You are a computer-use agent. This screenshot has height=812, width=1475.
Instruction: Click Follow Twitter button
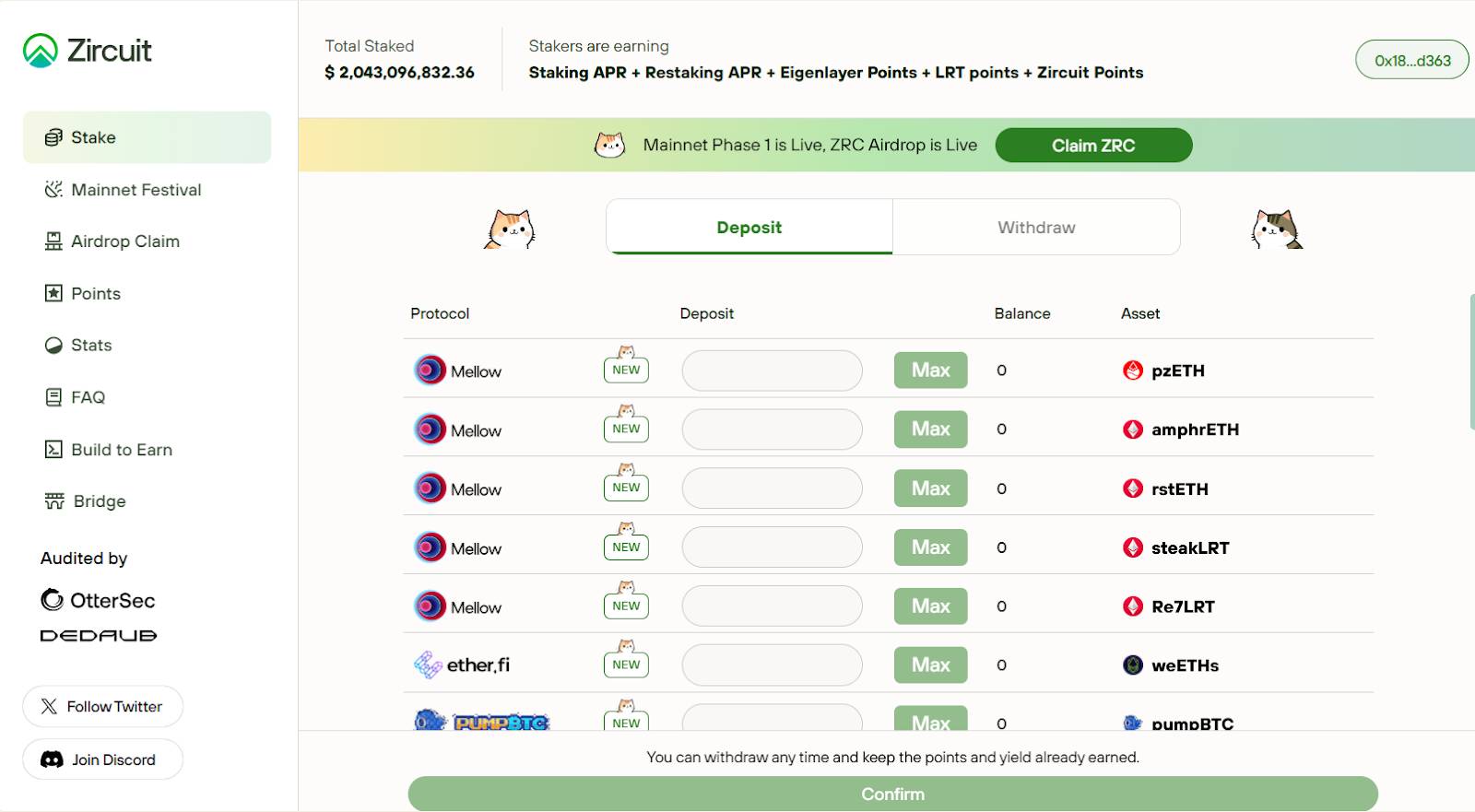tap(102, 706)
